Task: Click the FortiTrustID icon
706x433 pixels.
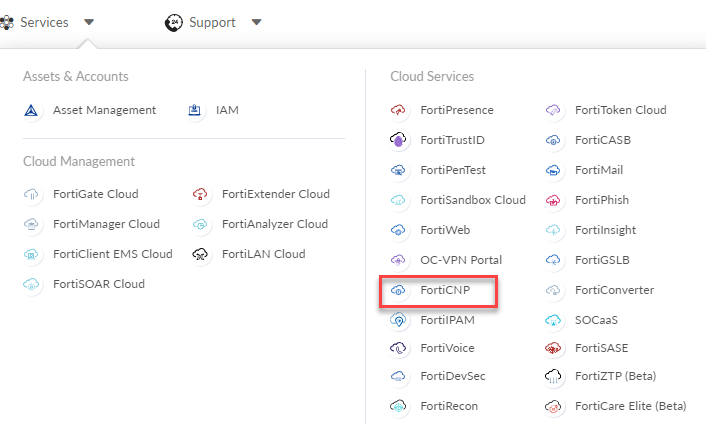Action: click(x=398, y=140)
